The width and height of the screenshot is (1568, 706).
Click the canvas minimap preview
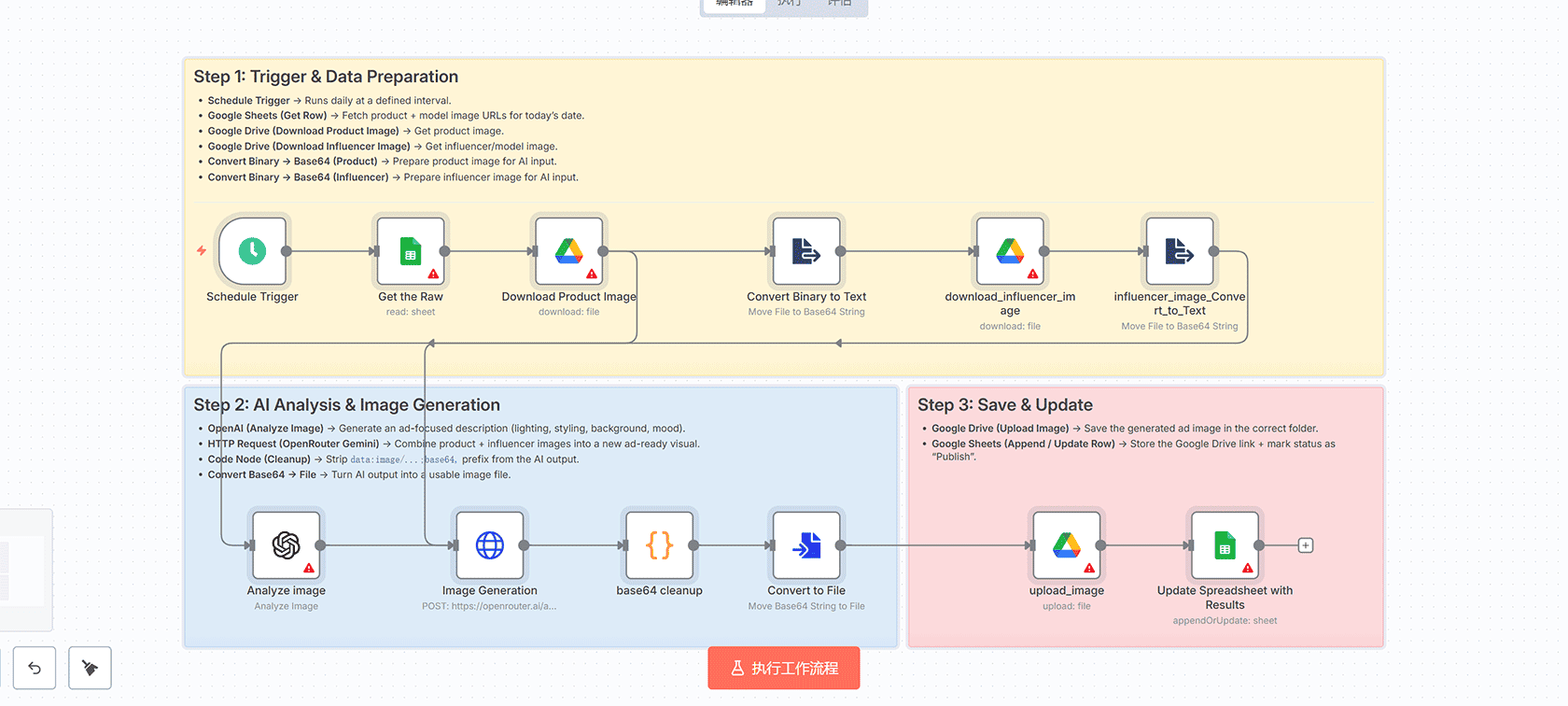pos(23,570)
